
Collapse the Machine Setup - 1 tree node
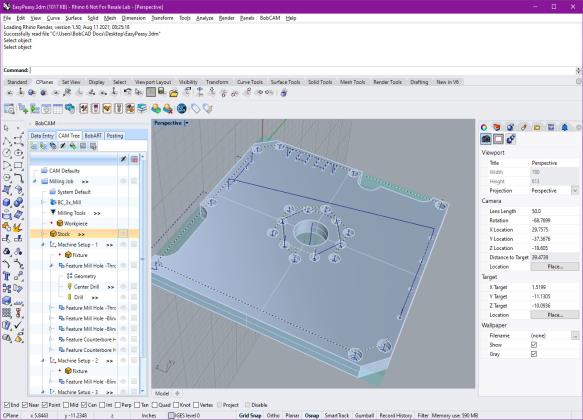(x=43, y=245)
